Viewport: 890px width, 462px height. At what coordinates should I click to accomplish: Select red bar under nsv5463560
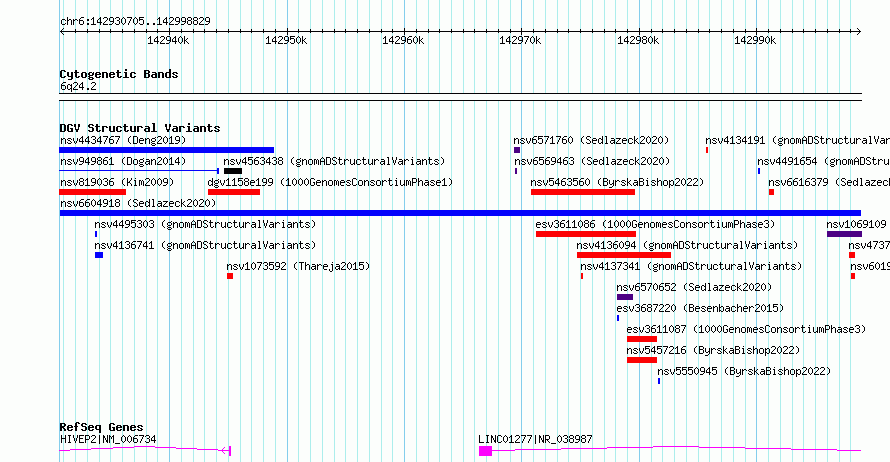(x=583, y=192)
